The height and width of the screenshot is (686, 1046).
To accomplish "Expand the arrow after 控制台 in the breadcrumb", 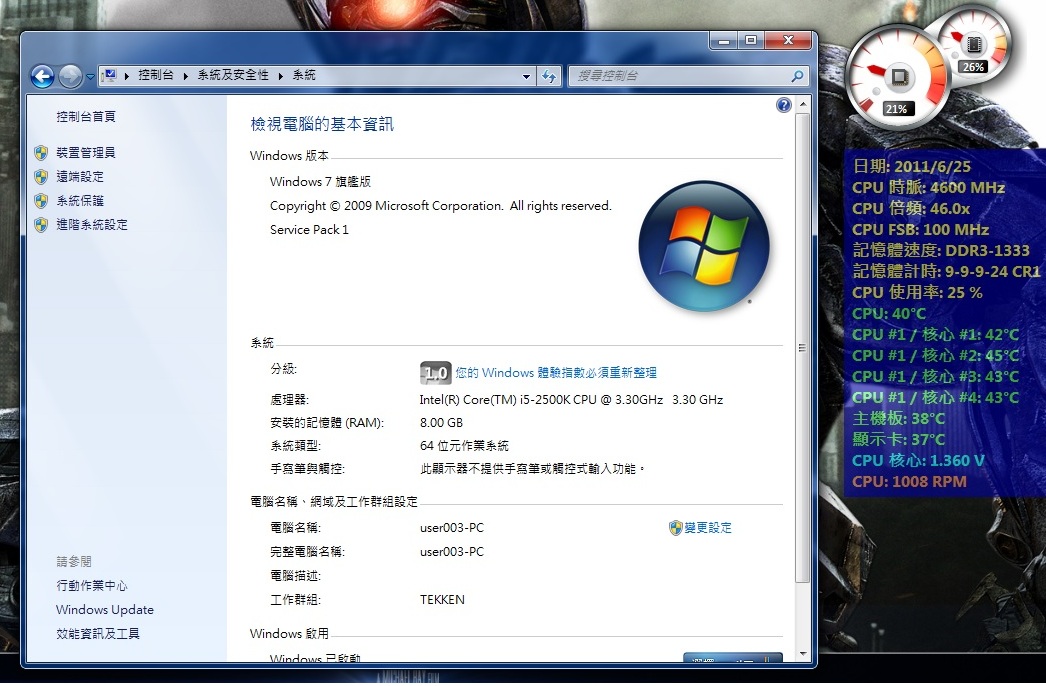I will 186,76.
